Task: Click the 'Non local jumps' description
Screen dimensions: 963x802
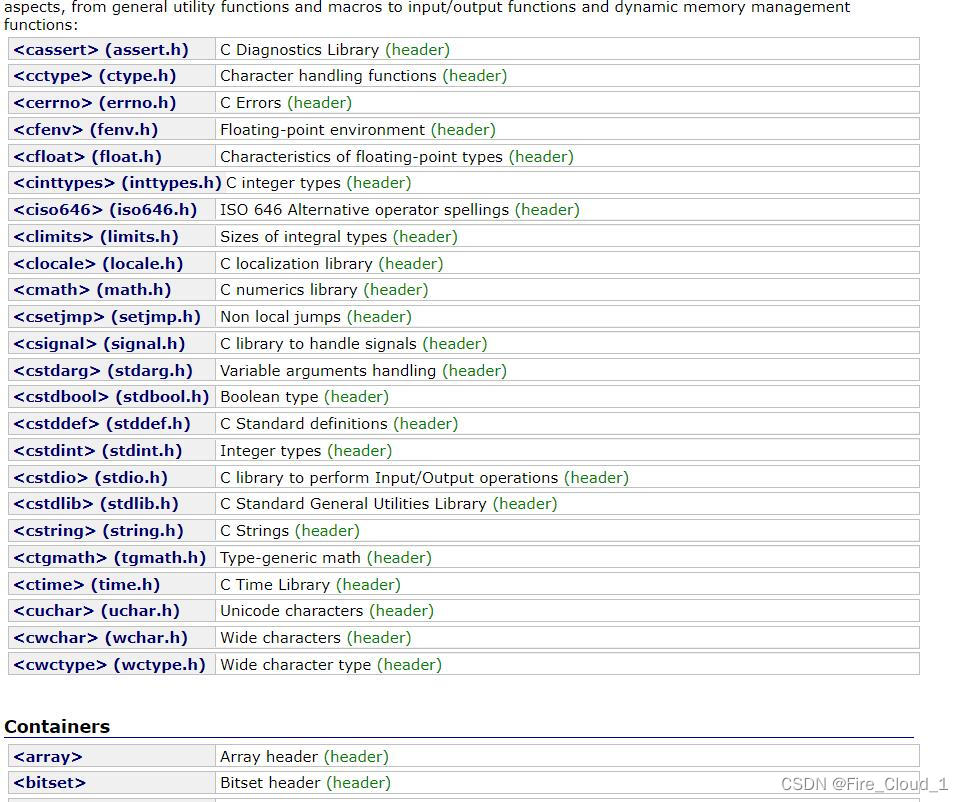Action: (281, 317)
